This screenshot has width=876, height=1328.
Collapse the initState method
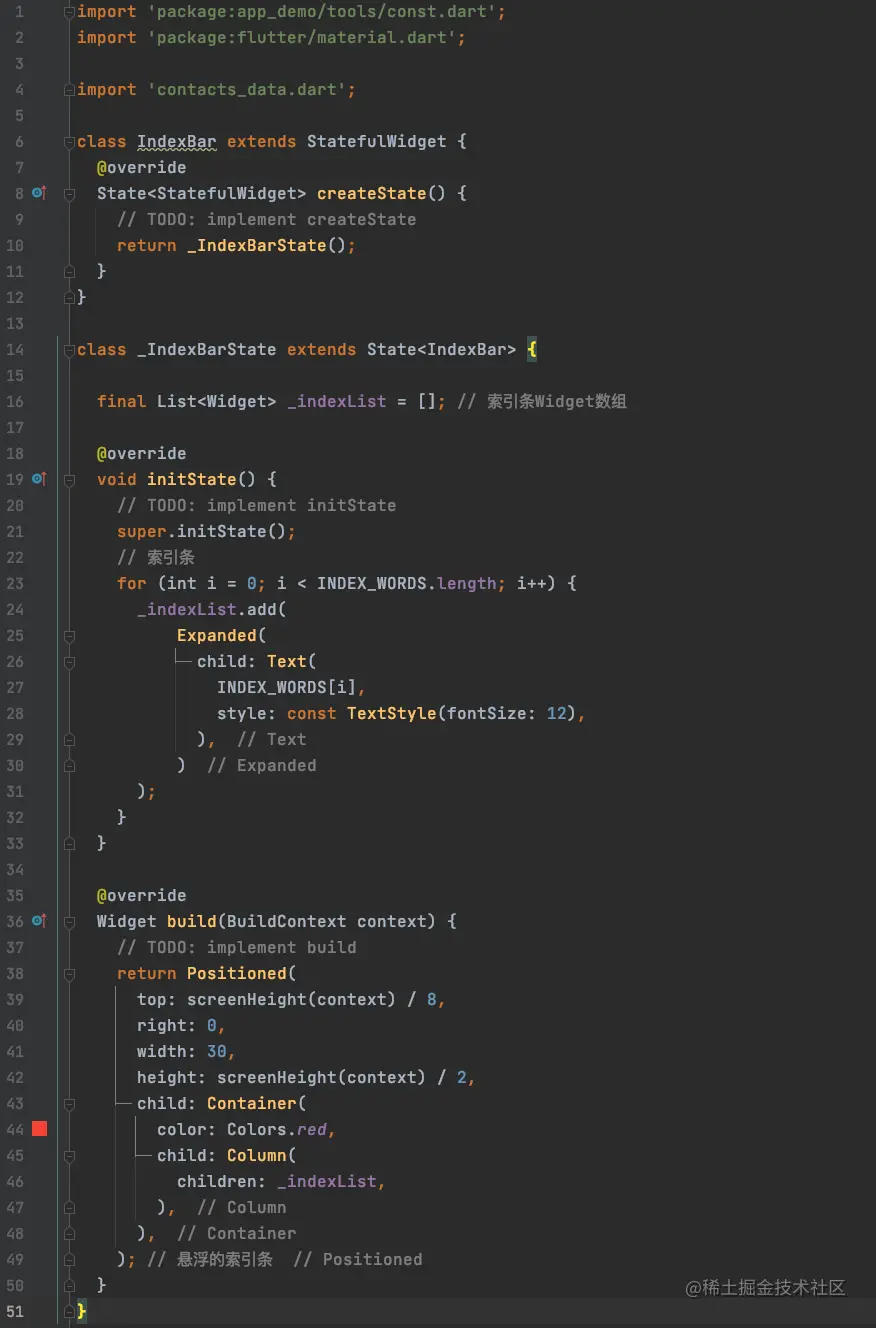point(69,480)
